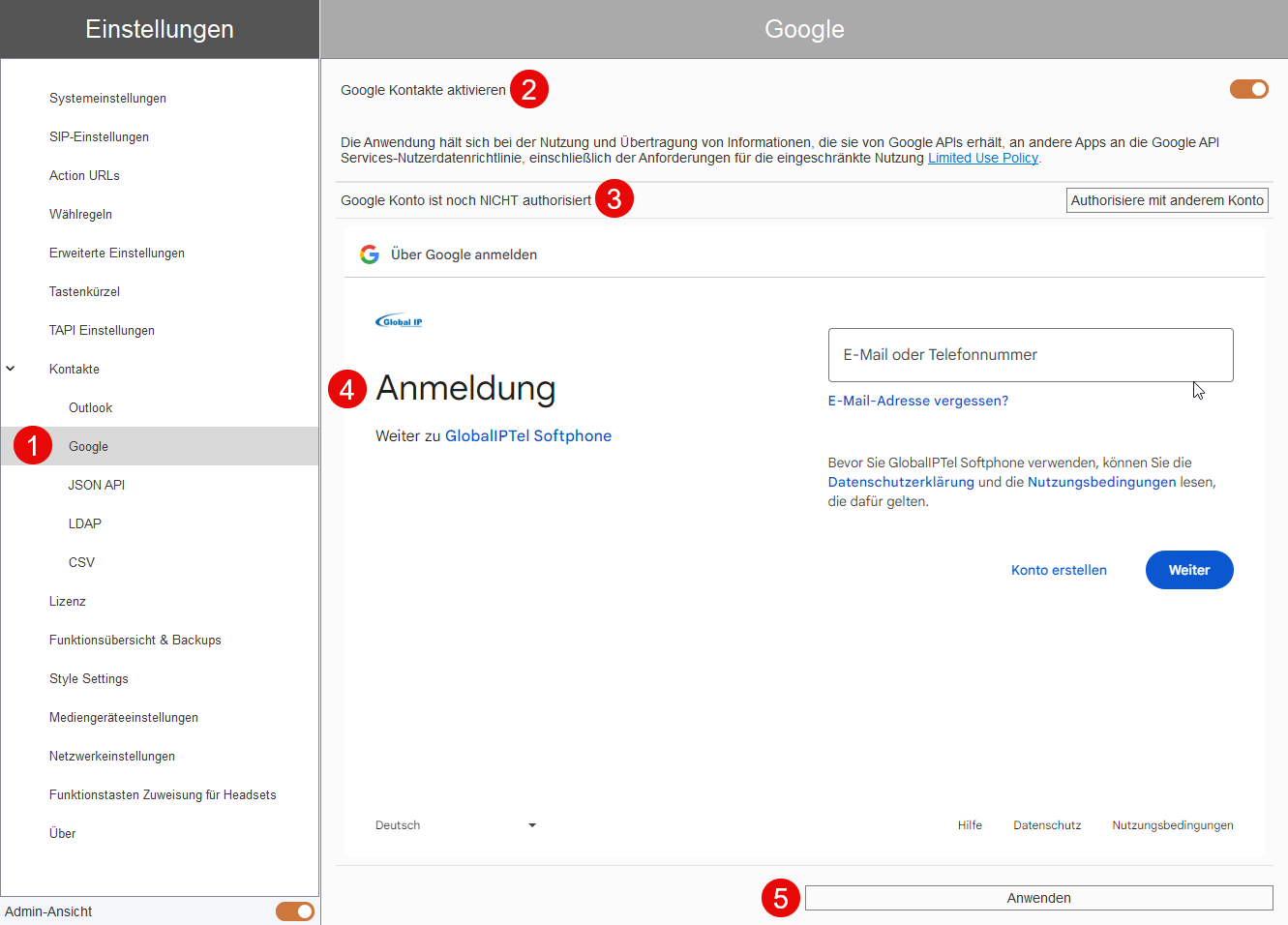This screenshot has width=1288, height=925.
Task: Open TAPI Einstellungen
Action: point(102,330)
